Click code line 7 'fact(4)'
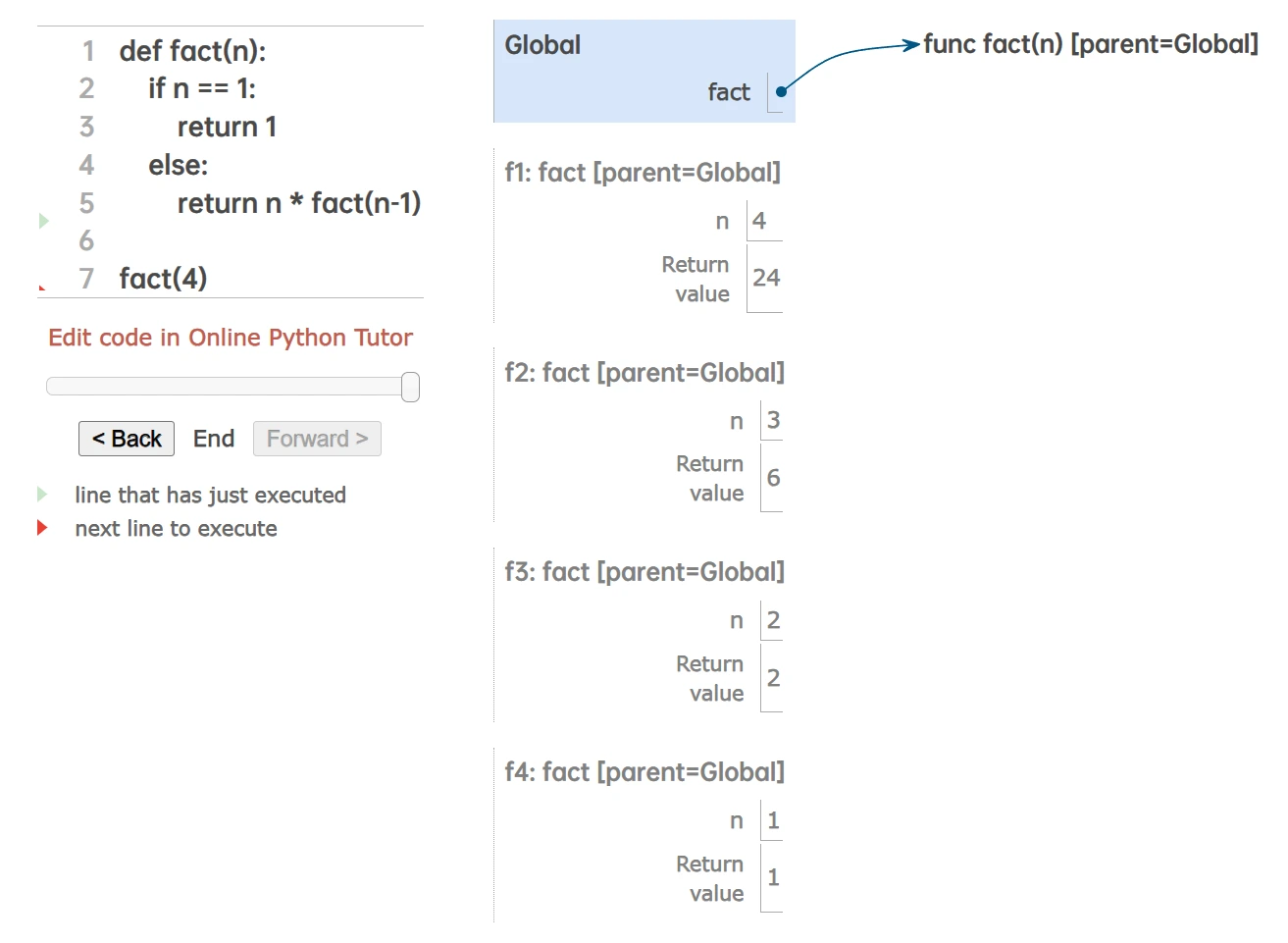 (x=163, y=279)
